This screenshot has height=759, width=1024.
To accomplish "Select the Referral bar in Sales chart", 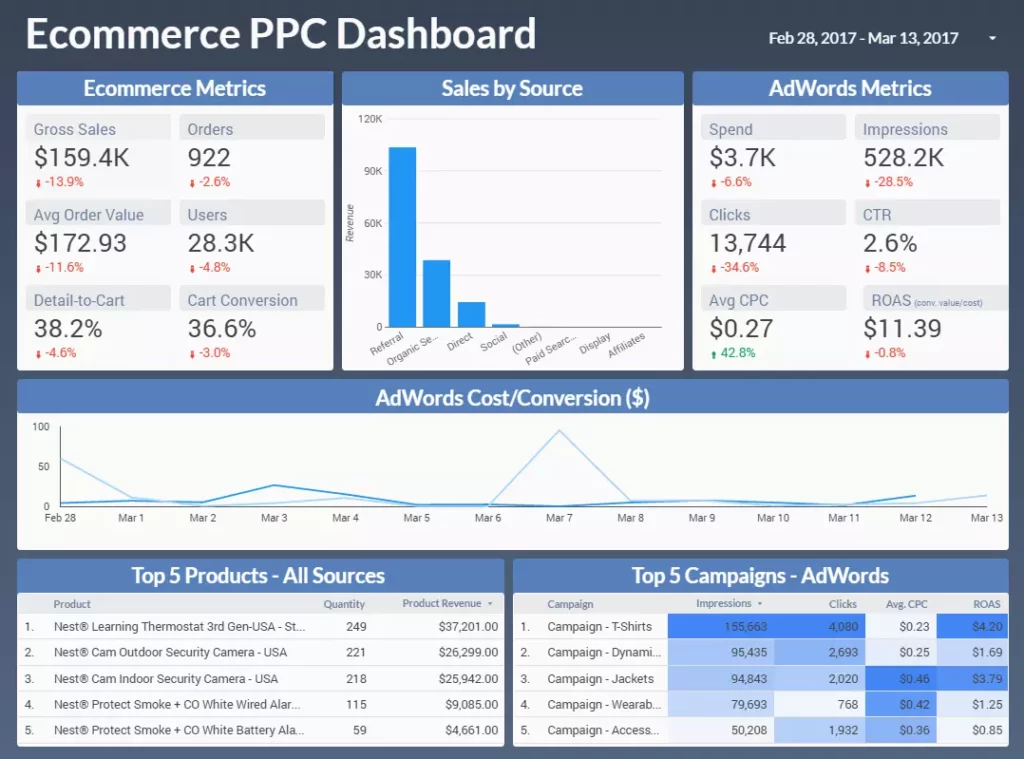I will click(x=402, y=237).
